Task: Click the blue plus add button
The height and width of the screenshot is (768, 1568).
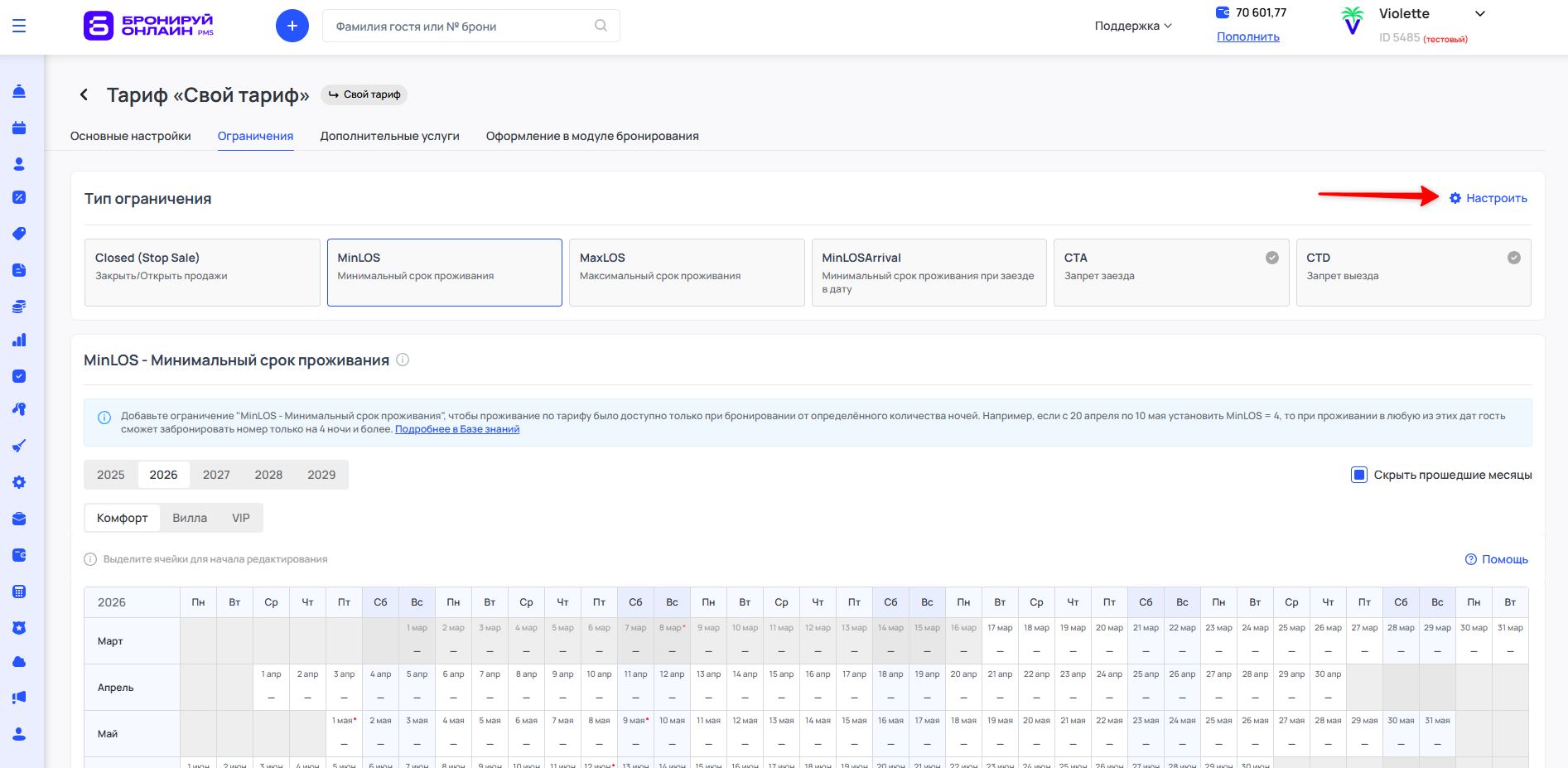Action: click(x=292, y=27)
